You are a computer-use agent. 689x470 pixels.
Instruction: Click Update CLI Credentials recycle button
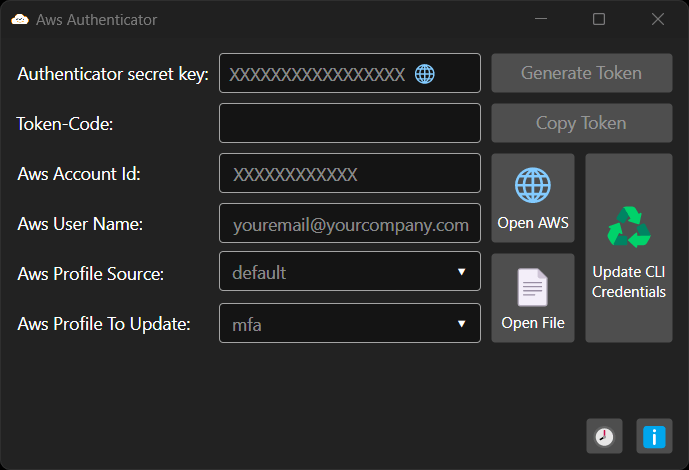point(629,248)
